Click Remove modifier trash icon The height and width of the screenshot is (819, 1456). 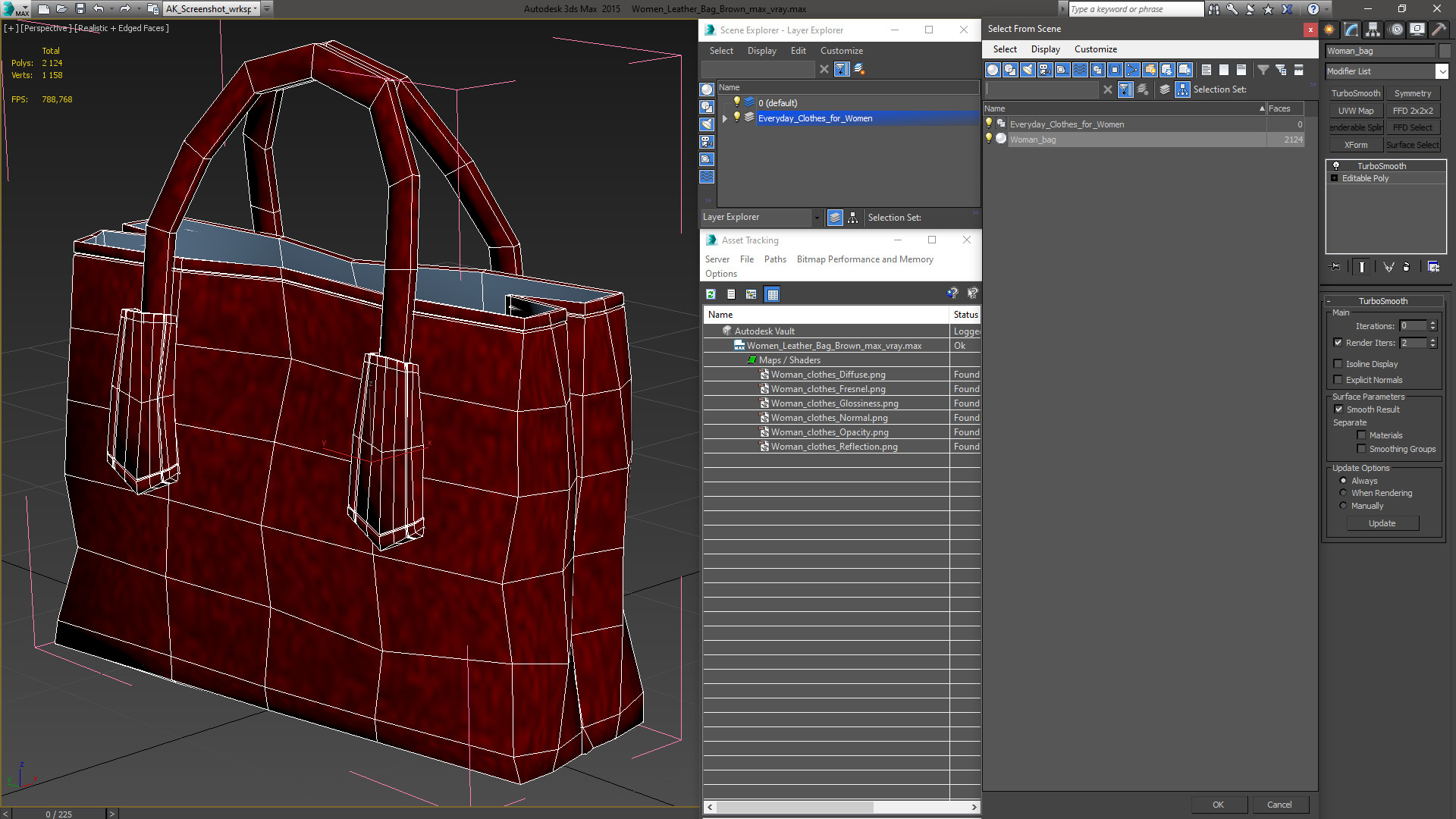click(1407, 267)
